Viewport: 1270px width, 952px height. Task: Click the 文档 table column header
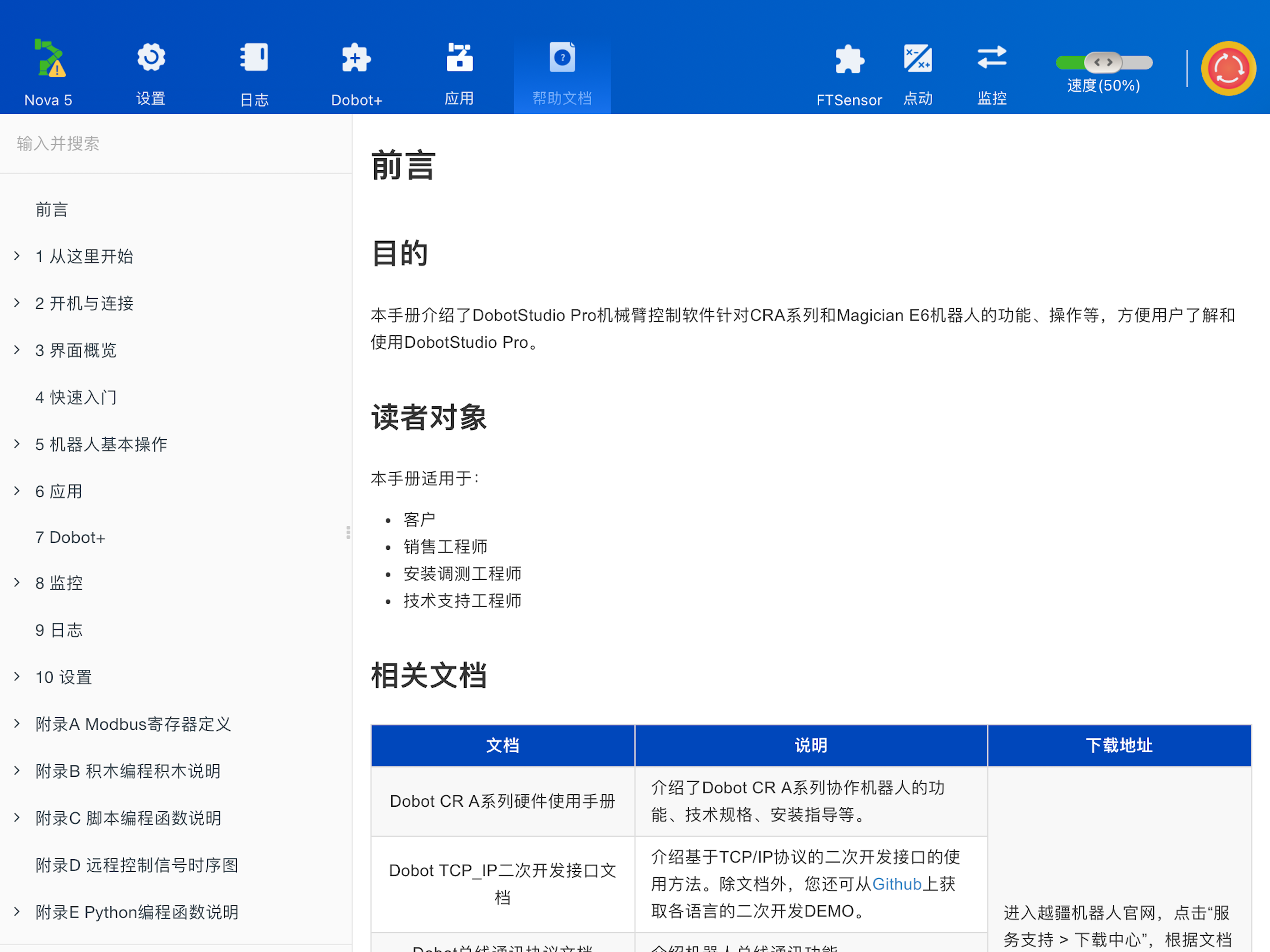(503, 745)
